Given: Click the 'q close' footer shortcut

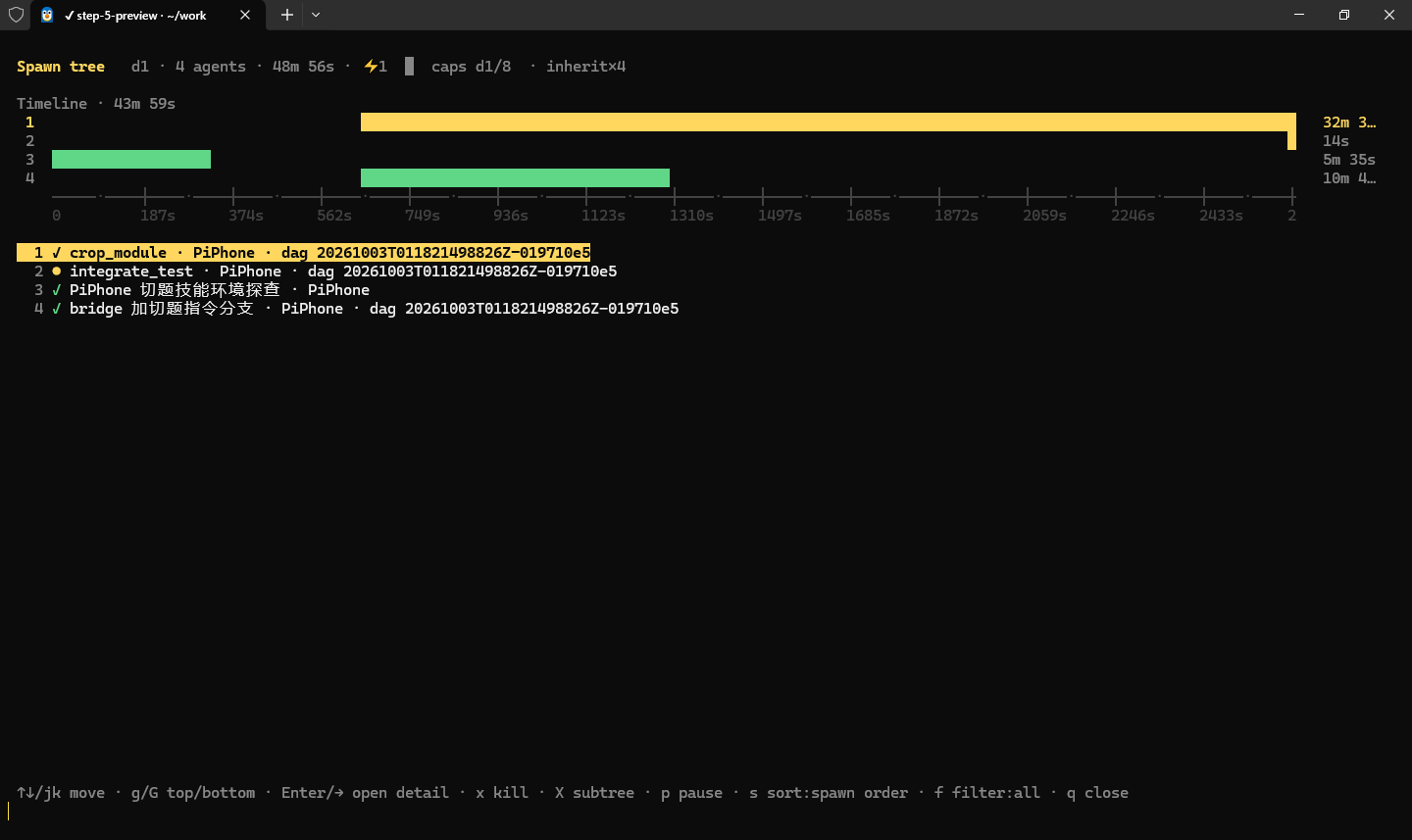Looking at the screenshot, I should pos(1097,793).
